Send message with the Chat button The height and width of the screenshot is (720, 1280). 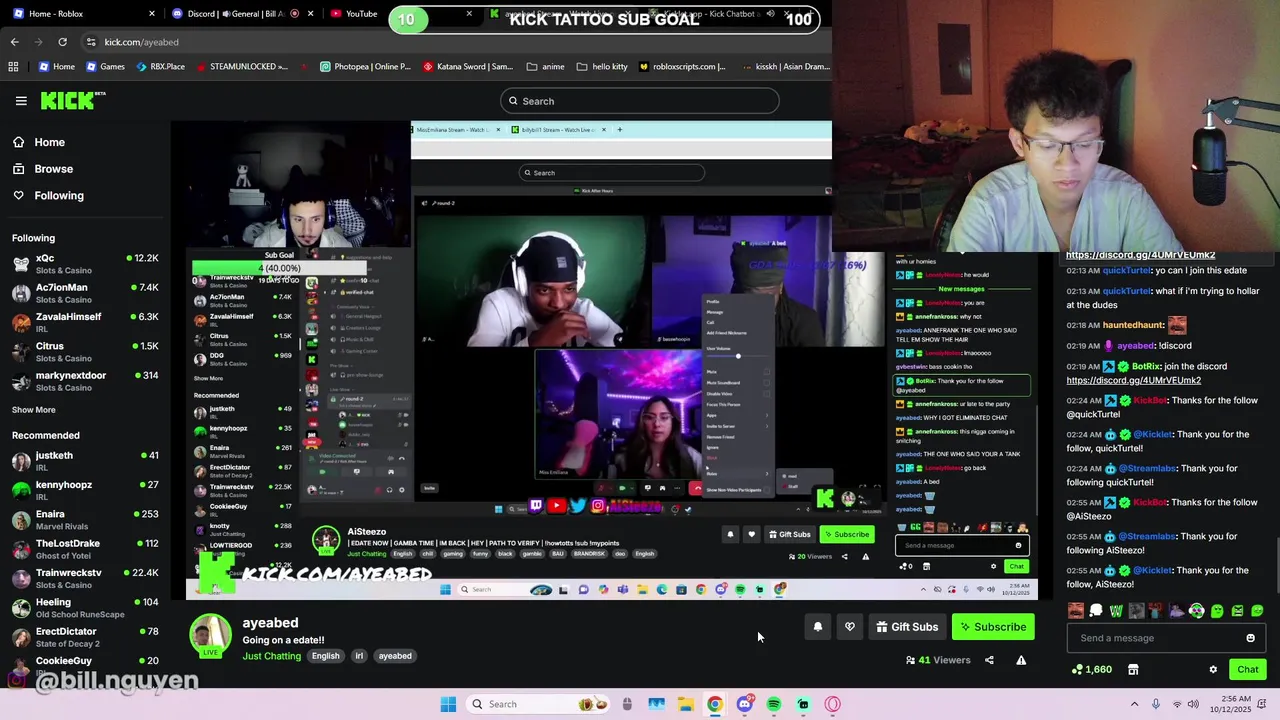pyautogui.click(x=1248, y=670)
